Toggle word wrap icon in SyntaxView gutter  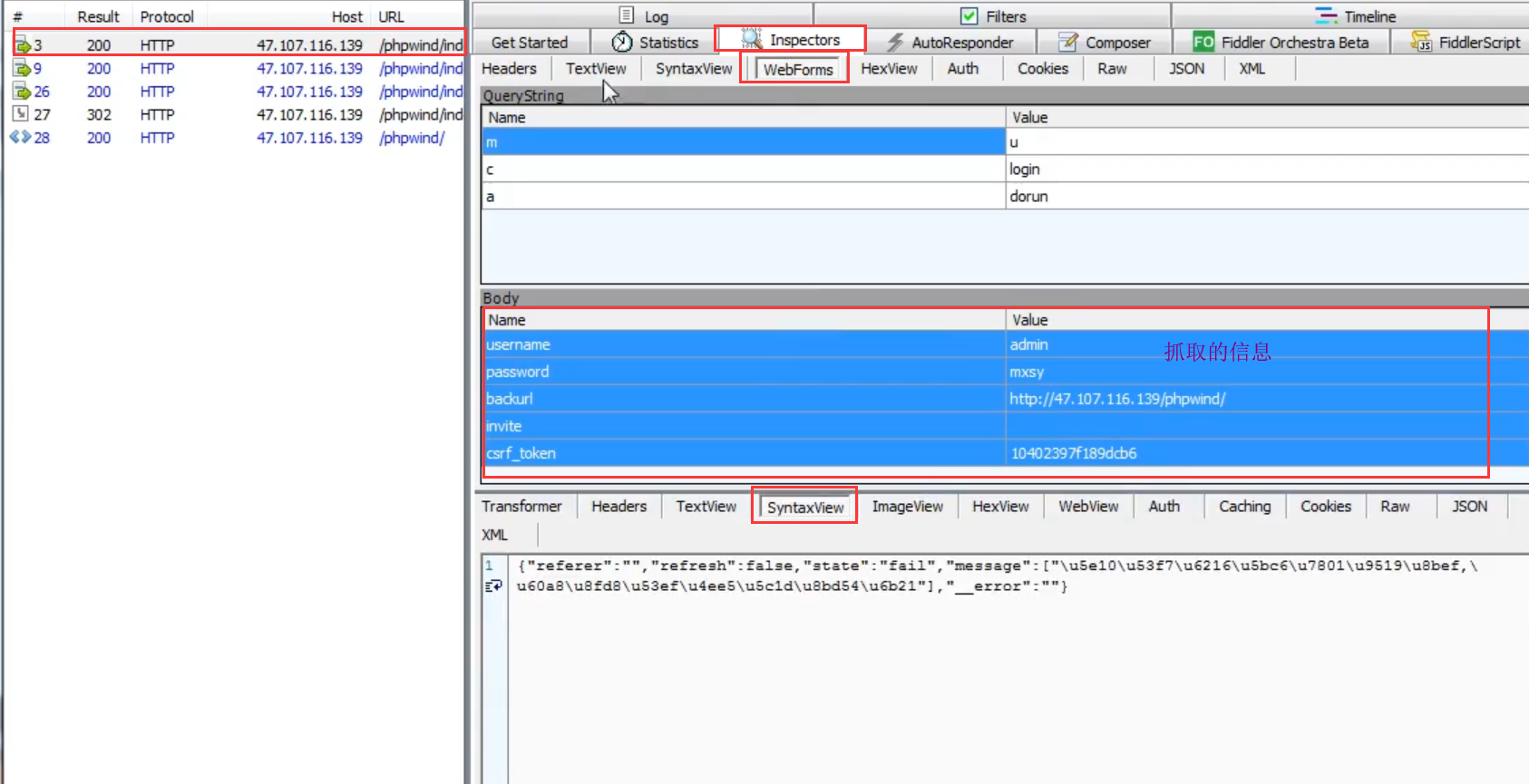tap(492, 586)
